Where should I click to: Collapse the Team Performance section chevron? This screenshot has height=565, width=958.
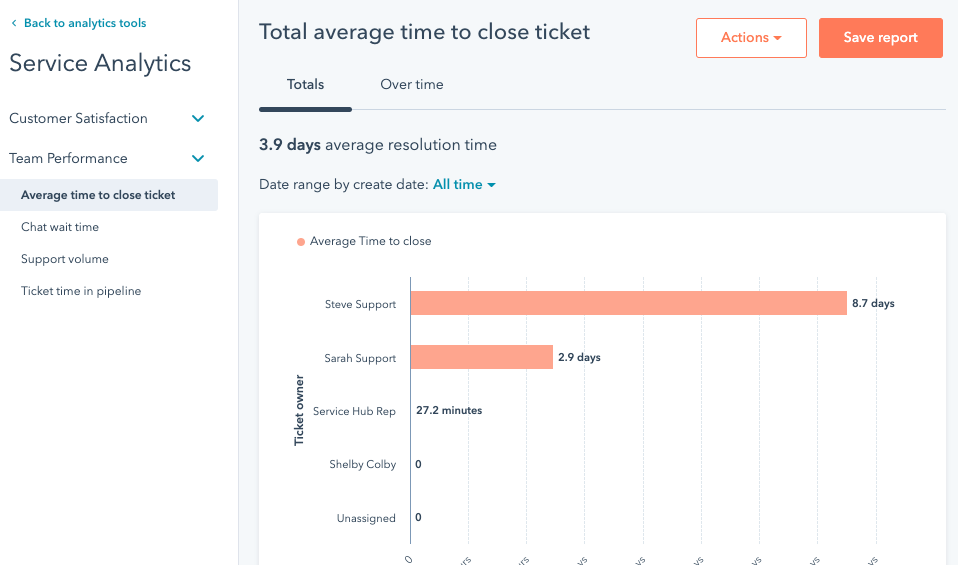click(x=198, y=159)
